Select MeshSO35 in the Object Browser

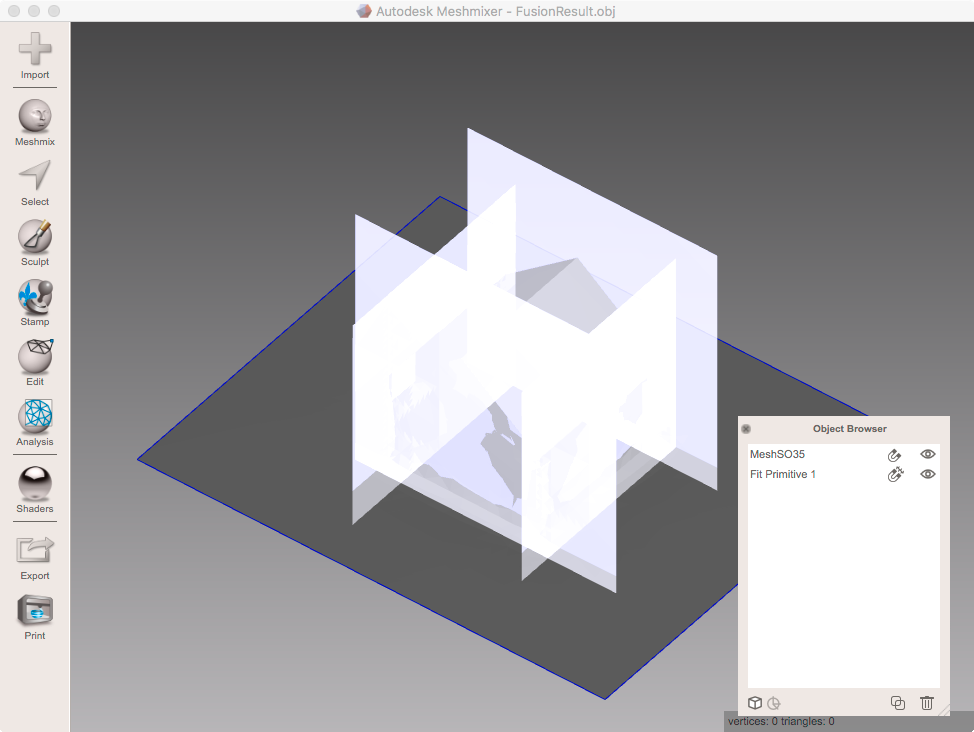(x=777, y=454)
